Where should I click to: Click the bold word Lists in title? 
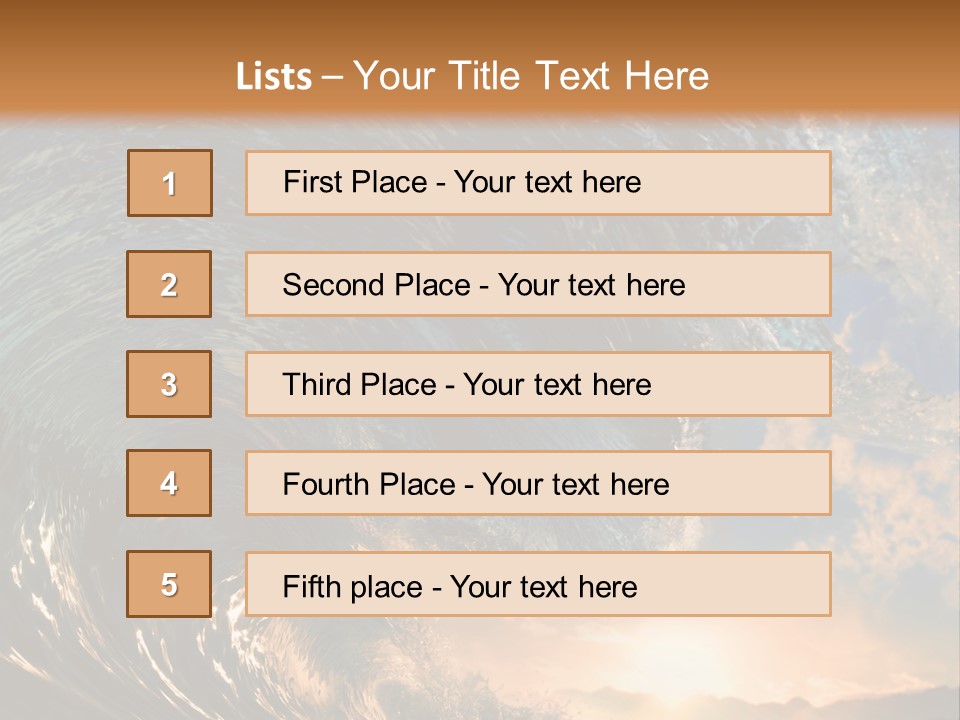[274, 77]
